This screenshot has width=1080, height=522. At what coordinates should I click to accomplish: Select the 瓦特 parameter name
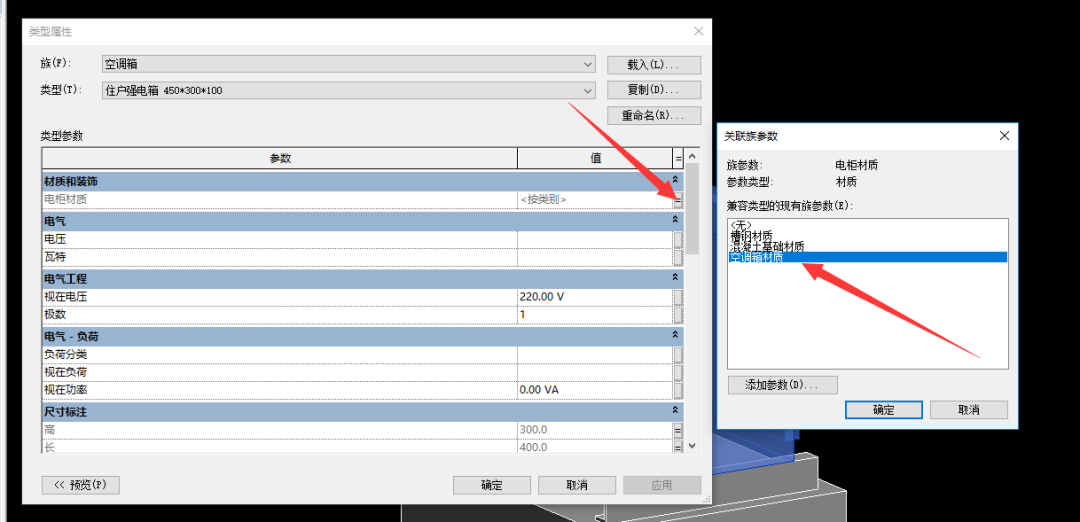click(x=55, y=258)
